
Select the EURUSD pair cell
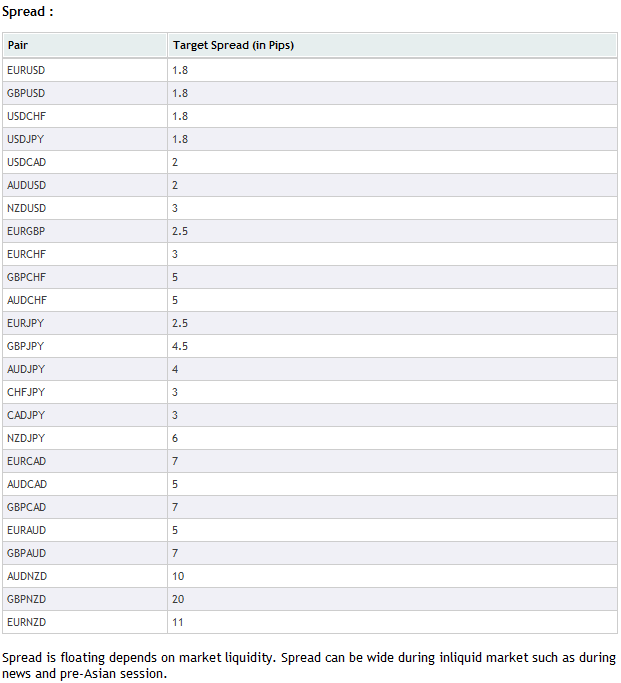(x=85, y=70)
